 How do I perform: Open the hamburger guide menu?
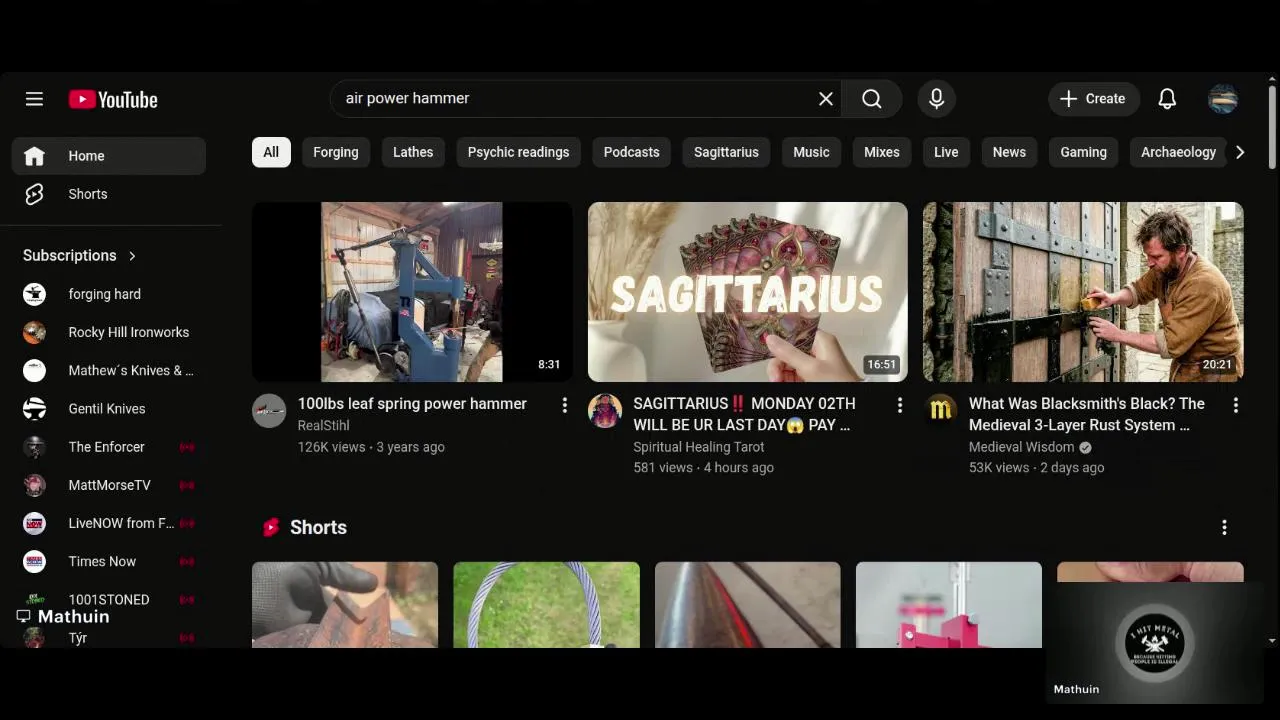click(x=34, y=99)
